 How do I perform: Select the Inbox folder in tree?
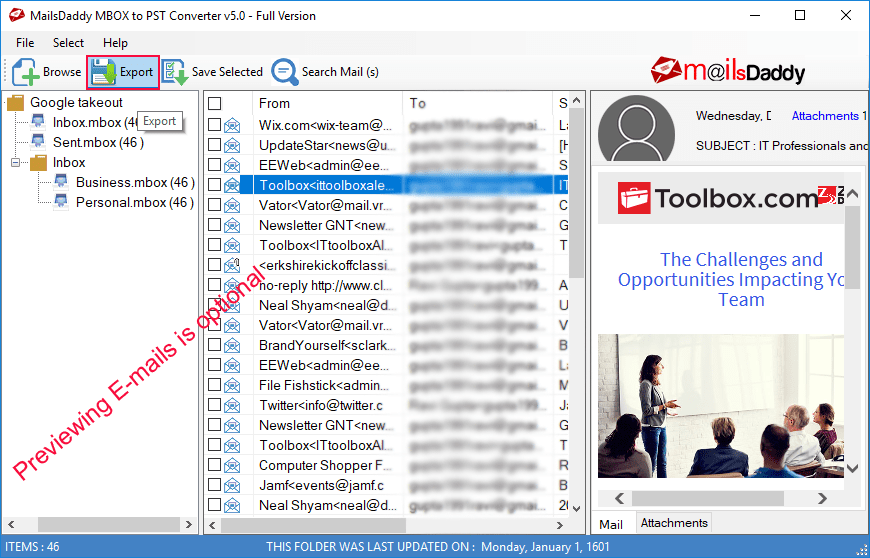(69, 163)
